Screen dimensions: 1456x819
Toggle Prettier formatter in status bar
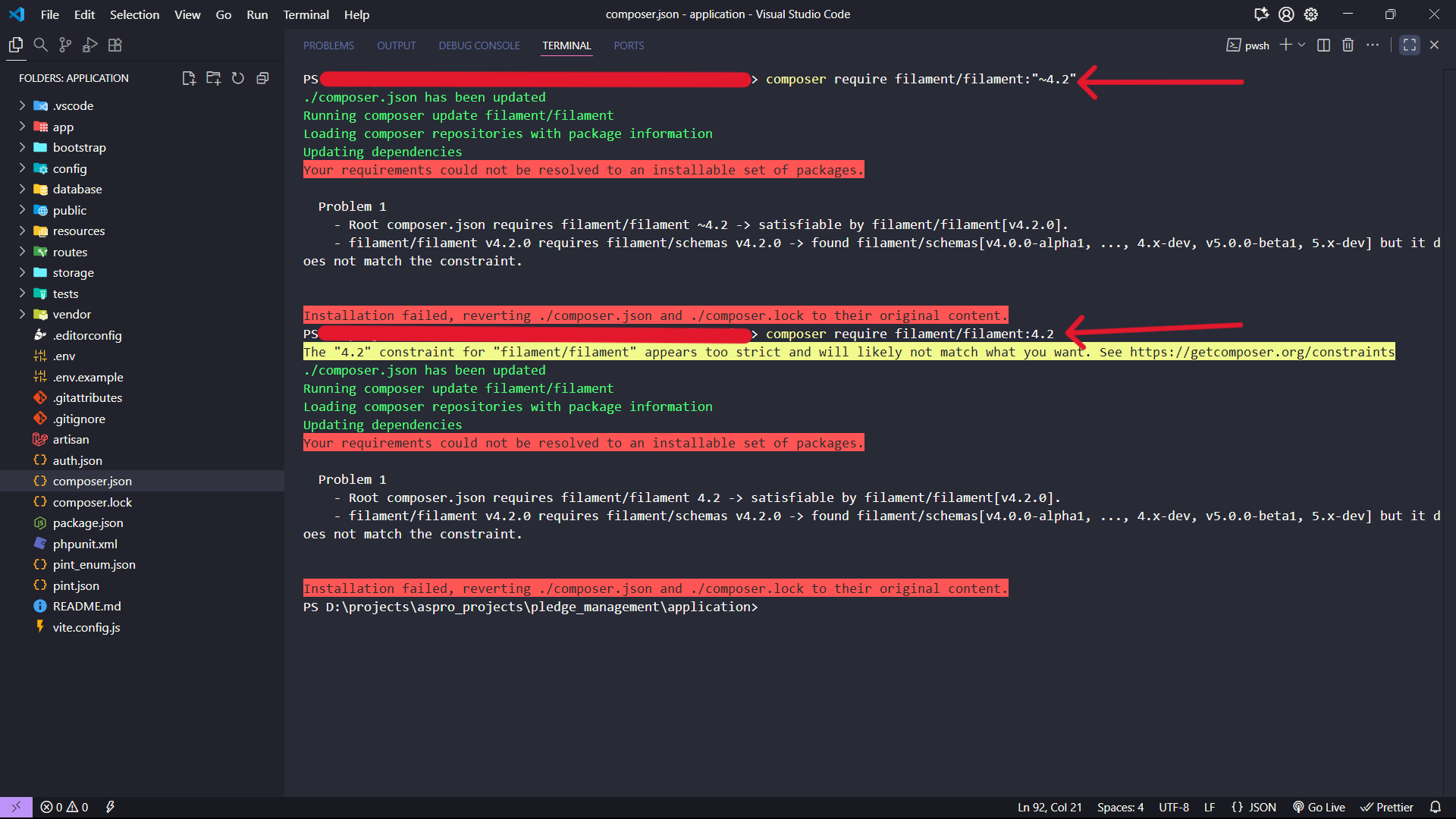(1386, 807)
